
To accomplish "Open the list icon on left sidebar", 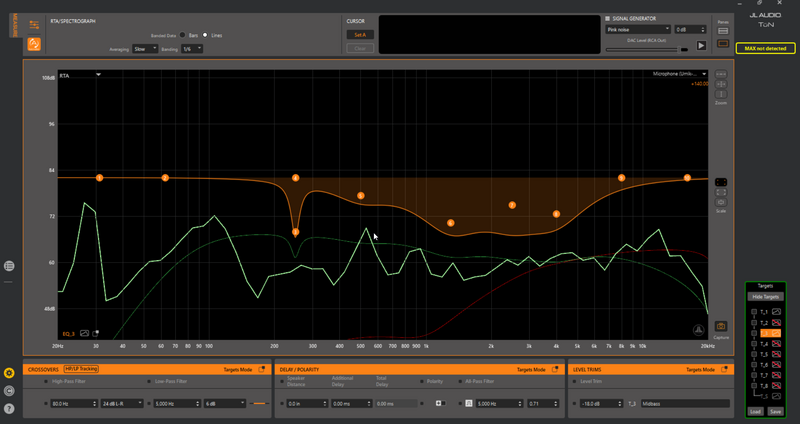I will (x=9, y=266).
